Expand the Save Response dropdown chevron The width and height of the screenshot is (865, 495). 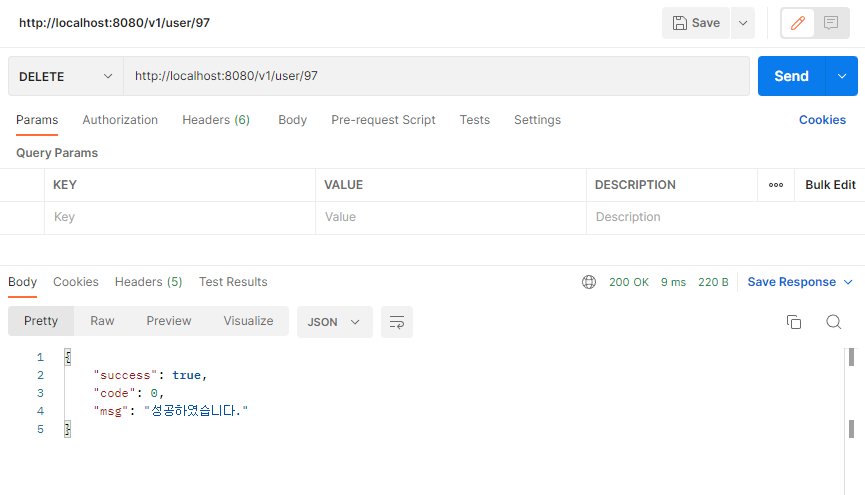pos(848,282)
